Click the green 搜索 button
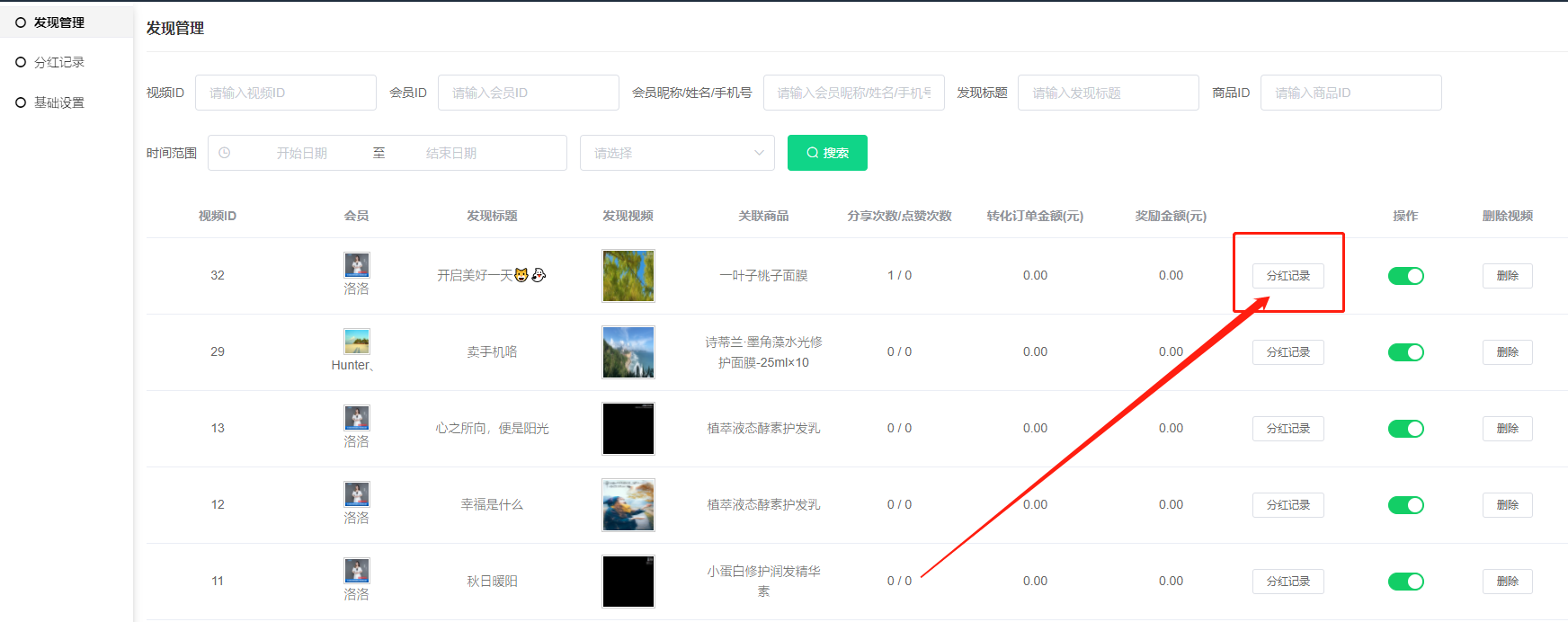 827,153
